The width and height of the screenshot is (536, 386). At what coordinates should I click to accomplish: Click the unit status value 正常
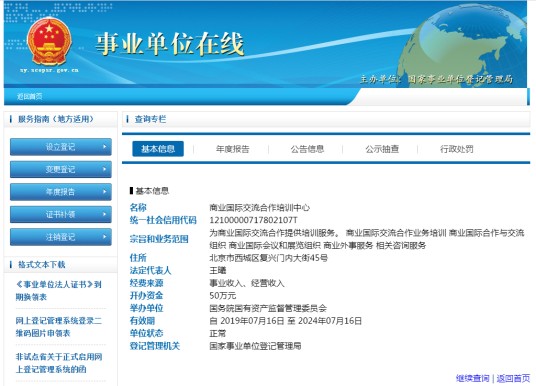[x=217, y=333]
